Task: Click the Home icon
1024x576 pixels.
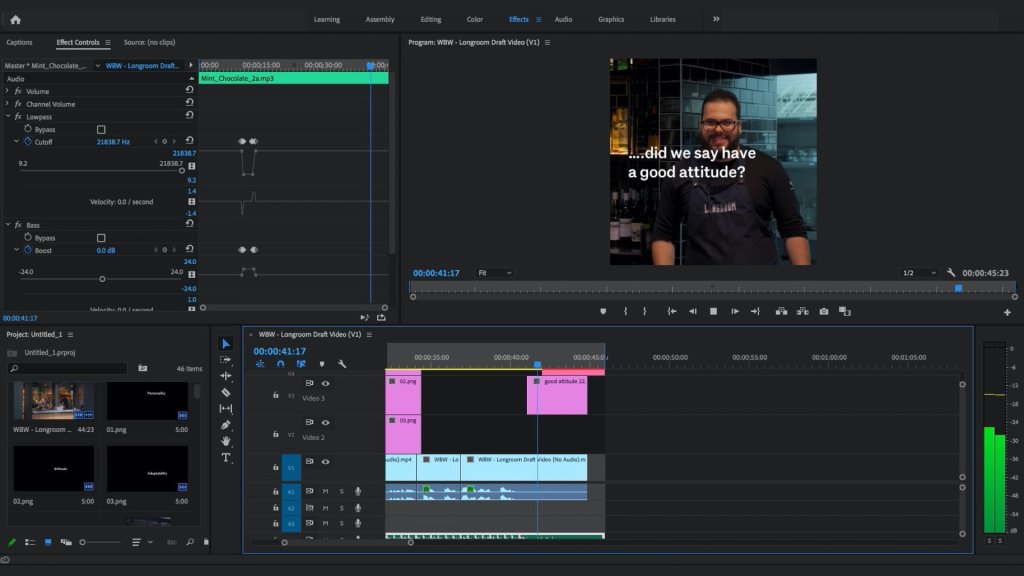Action: pos(16,20)
